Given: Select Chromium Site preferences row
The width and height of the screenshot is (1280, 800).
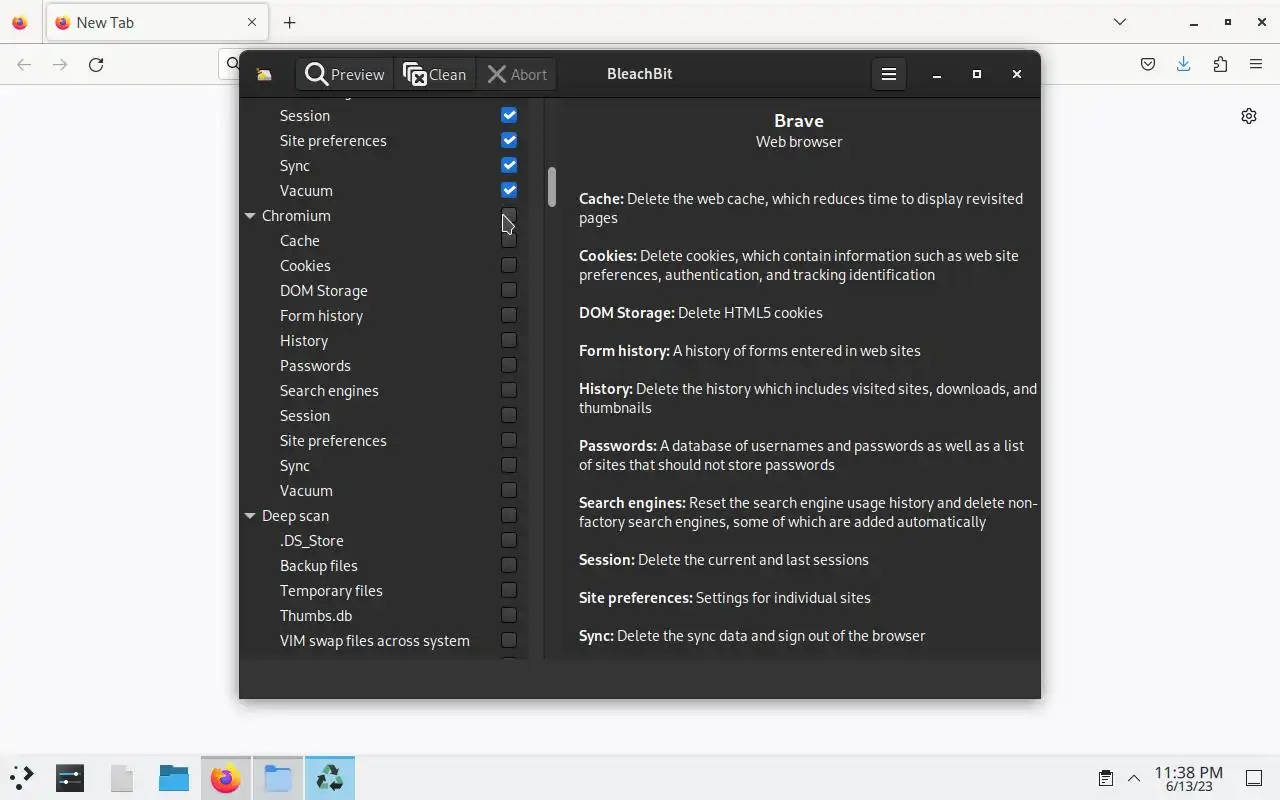Looking at the screenshot, I should point(384,440).
